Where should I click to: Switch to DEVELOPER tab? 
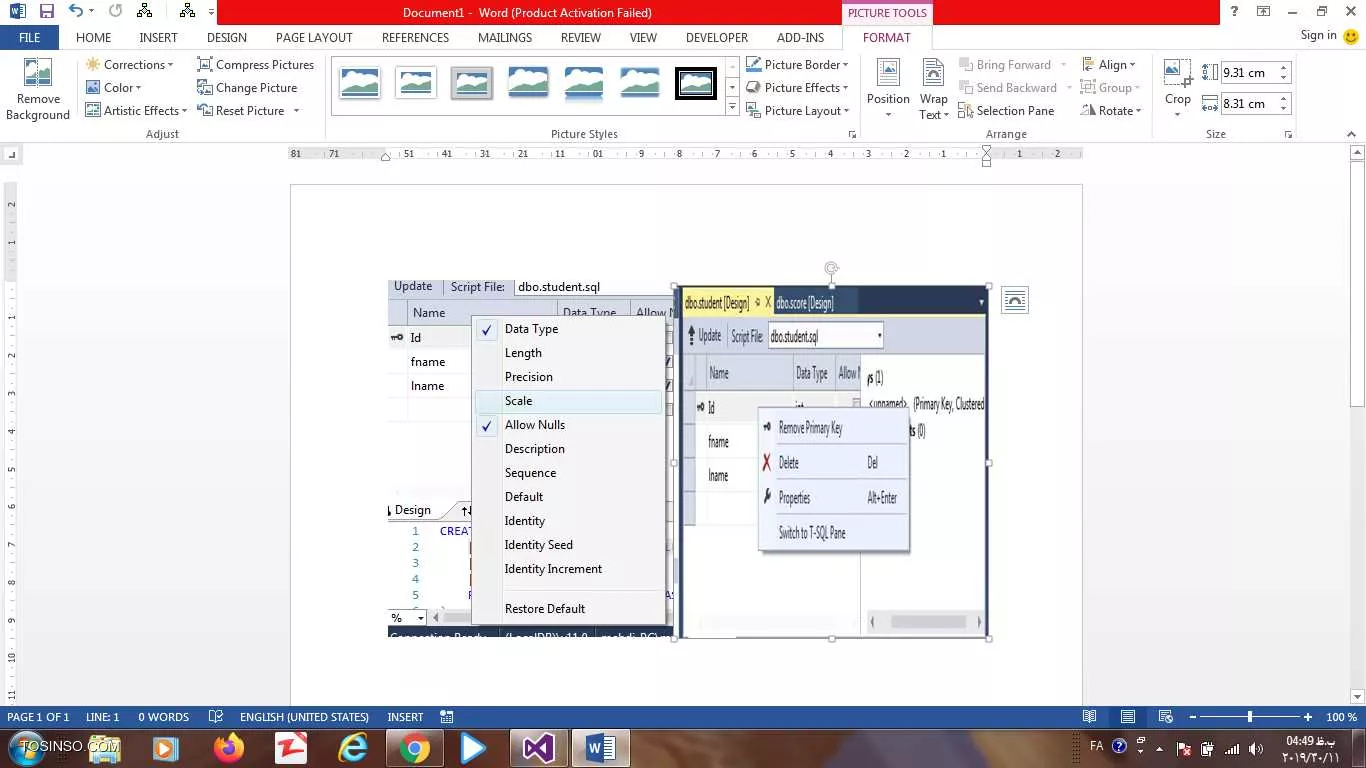[717, 38]
